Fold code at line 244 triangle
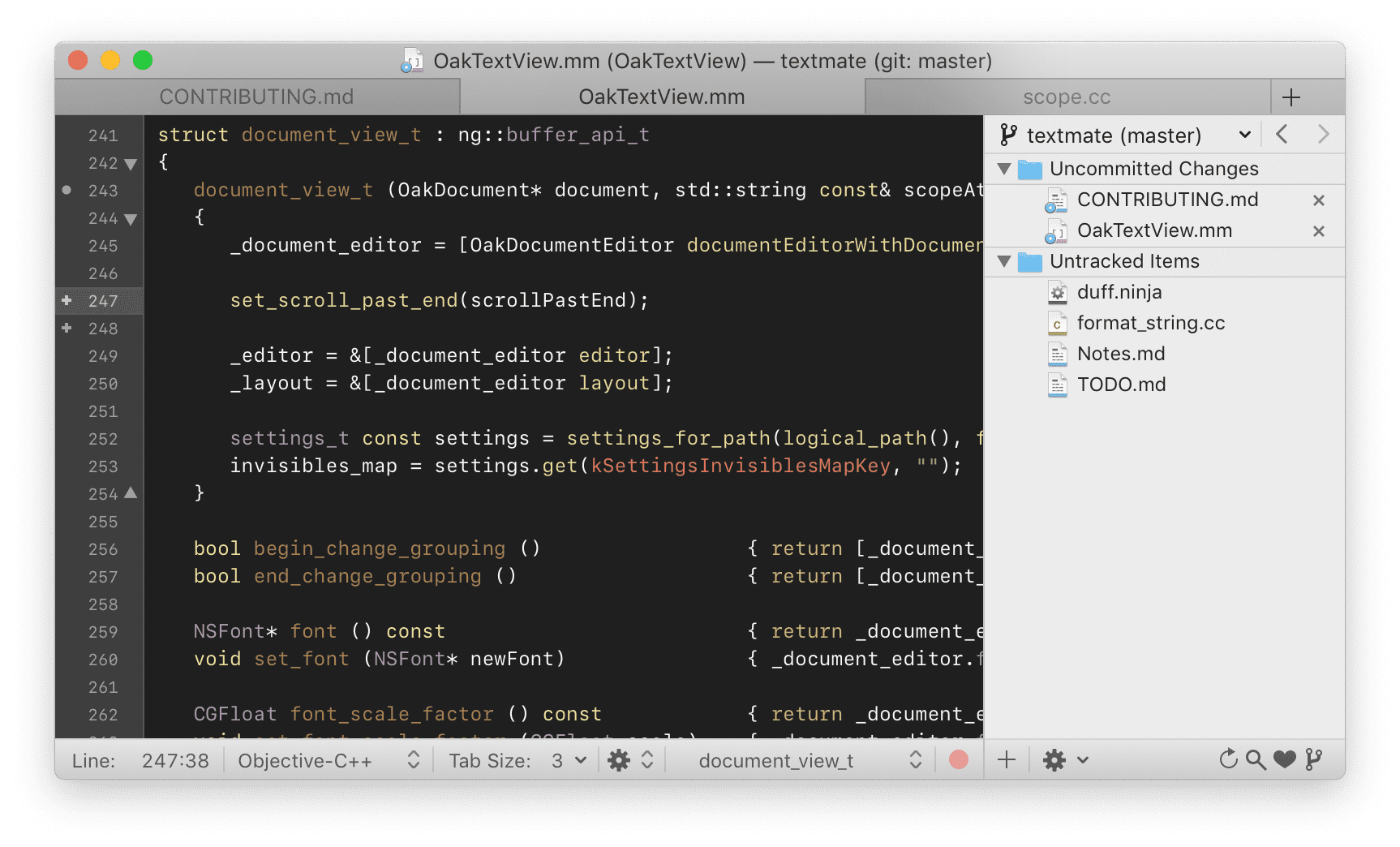Screen dimensions: 1400x847 pyautogui.click(x=131, y=219)
